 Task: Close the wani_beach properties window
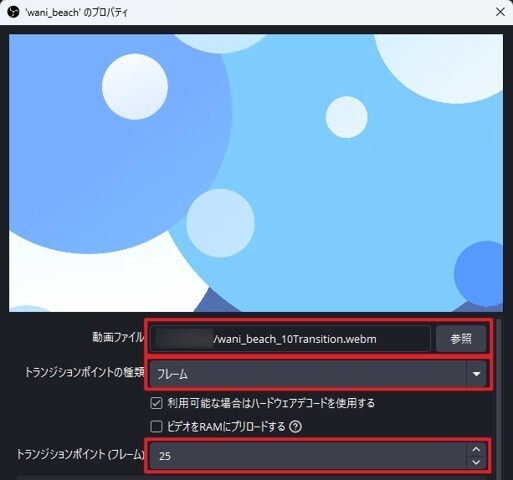click(500, 12)
